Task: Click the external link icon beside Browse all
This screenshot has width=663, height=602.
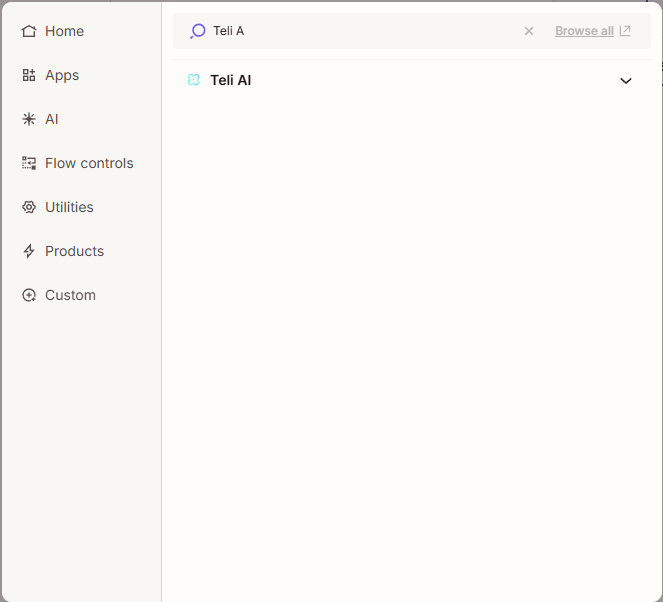Action: (x=625, y=31)
